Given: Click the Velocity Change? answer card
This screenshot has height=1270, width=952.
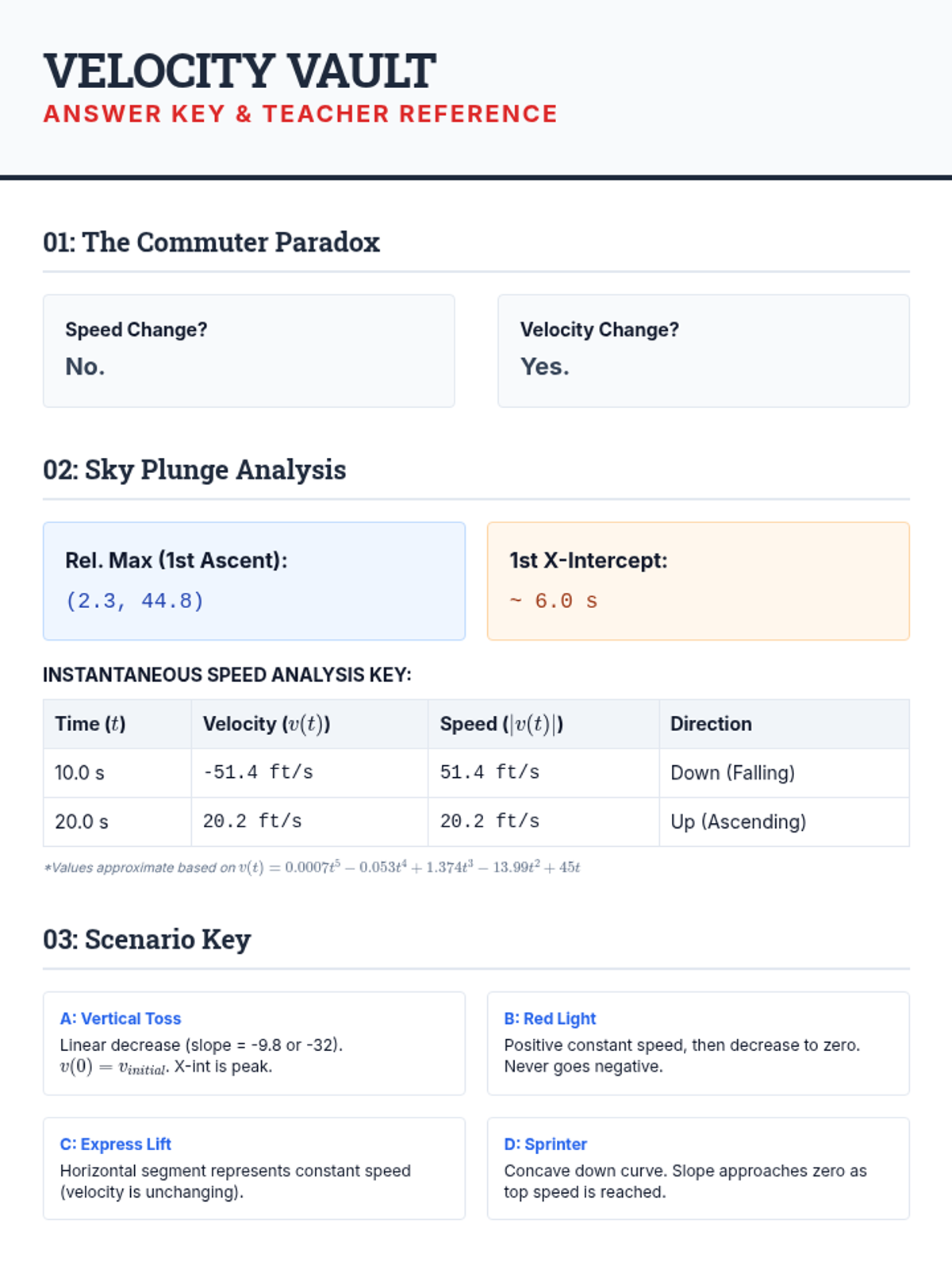Looking at the screenshot, I should pyautogui.click(x=703, y=351).
